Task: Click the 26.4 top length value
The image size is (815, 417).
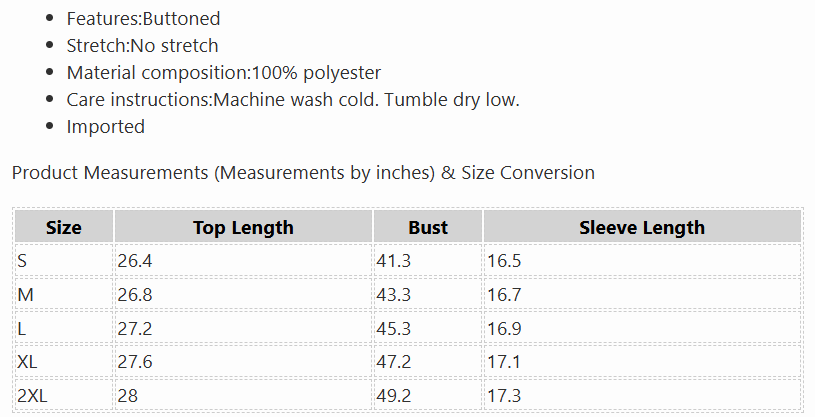Action: [135, 260]
